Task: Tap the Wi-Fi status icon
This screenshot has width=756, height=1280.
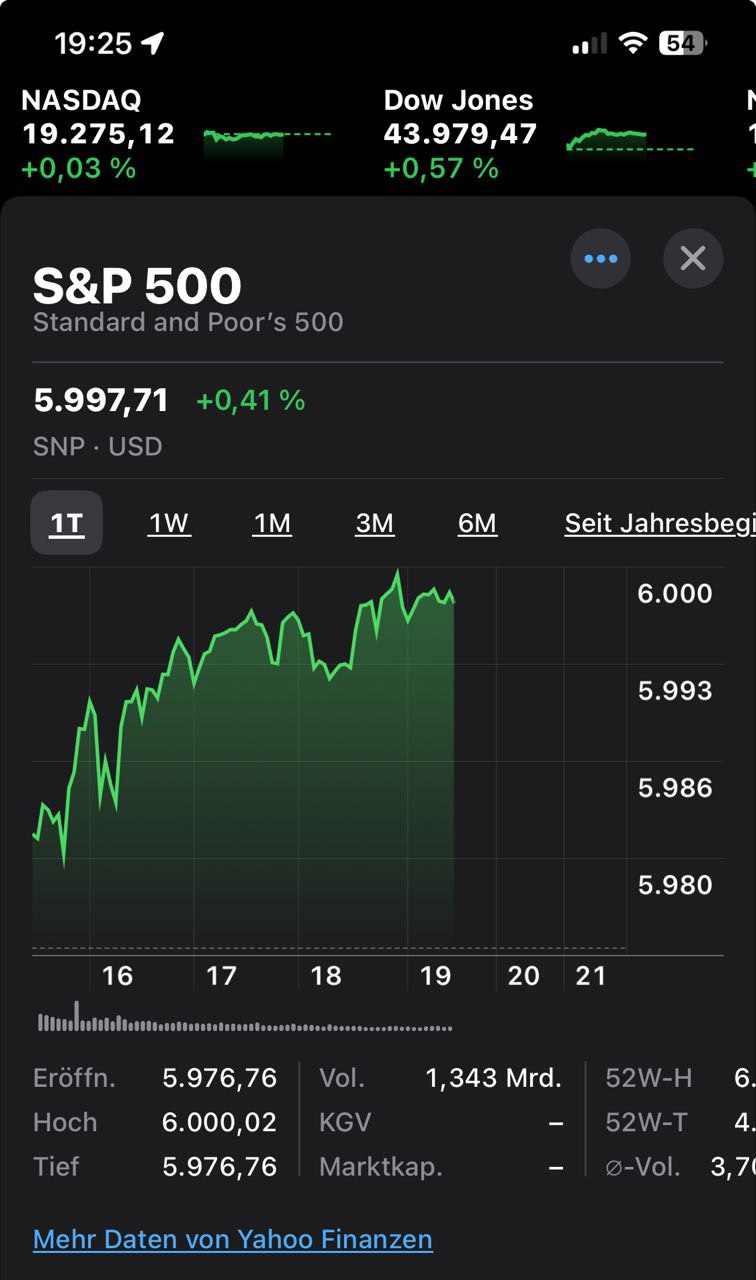Action: click(x=632, y=43)
